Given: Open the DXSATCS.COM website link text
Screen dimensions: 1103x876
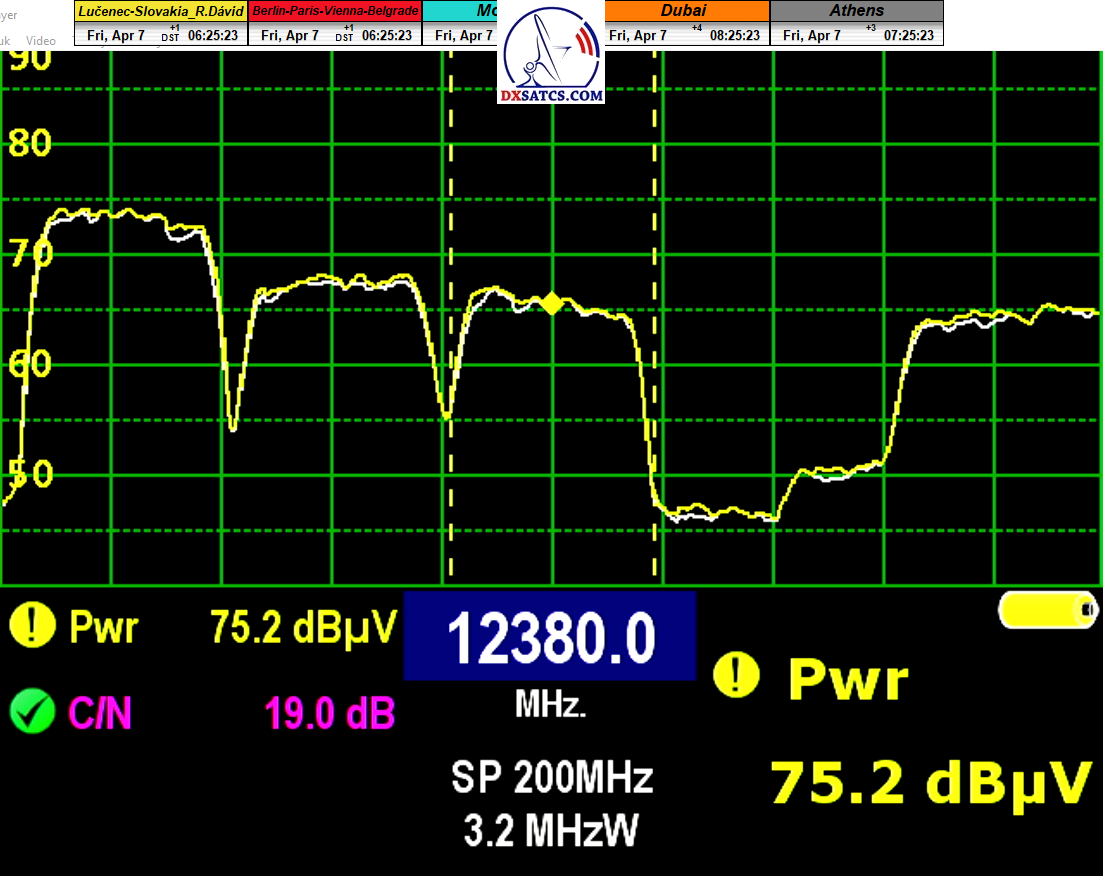Looking at the screenshot, I should coord(552,96).
